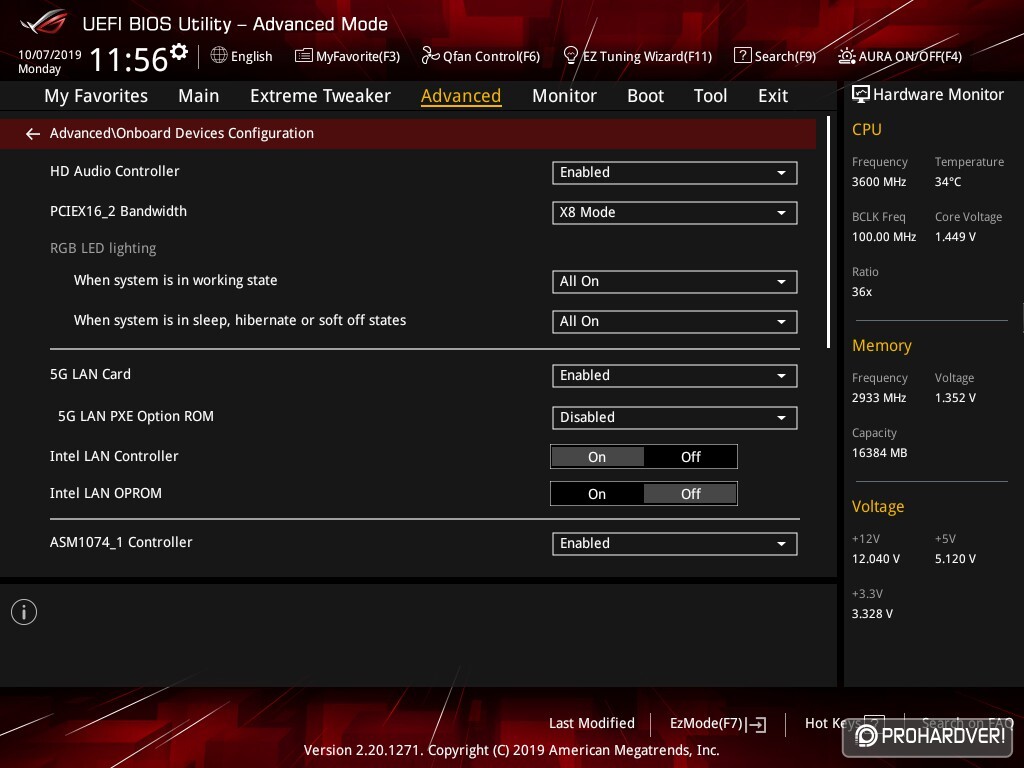Click the settings list scrollbar
Viewport: 1024px width, 768px height.
pyautogui.click(x=828, y=232)
